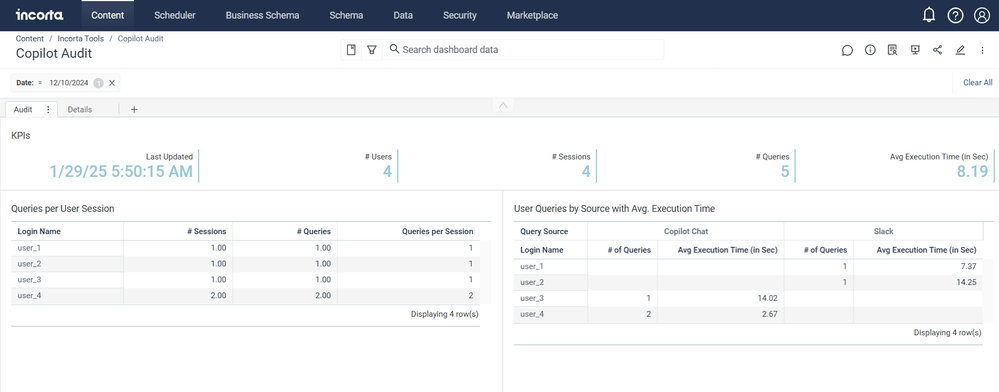Click the # Queries KPI value 5
Image resolution: width=999 pixels, height=392 pixels.
pos(784,171)
